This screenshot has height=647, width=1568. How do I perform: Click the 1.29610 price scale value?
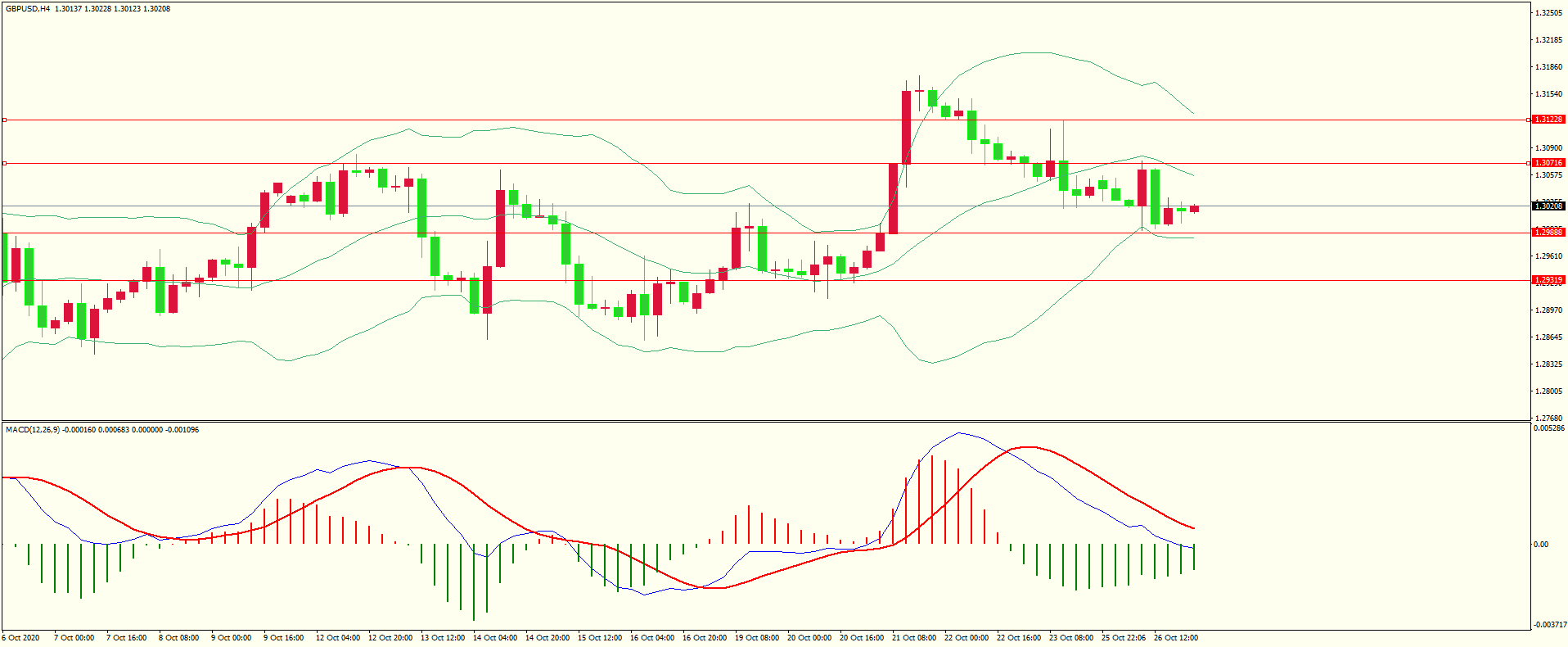point(1550,256)
